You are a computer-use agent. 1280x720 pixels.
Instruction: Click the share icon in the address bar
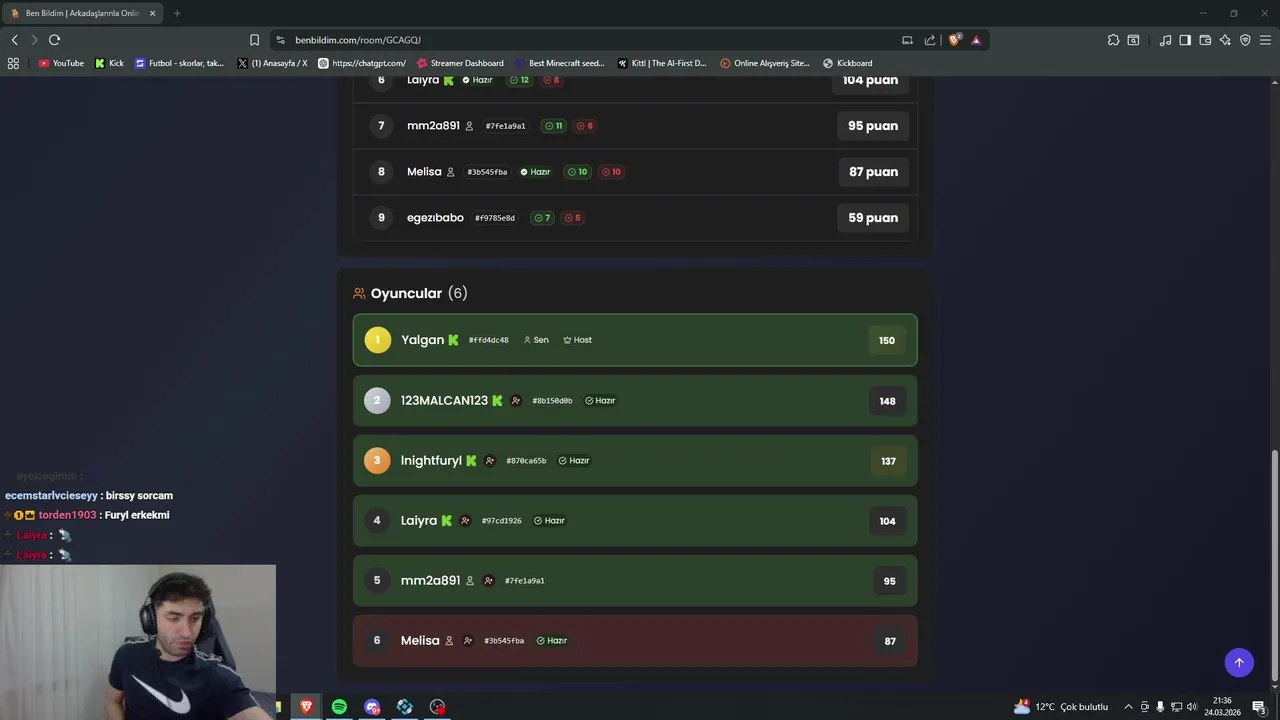pos(930,40)
